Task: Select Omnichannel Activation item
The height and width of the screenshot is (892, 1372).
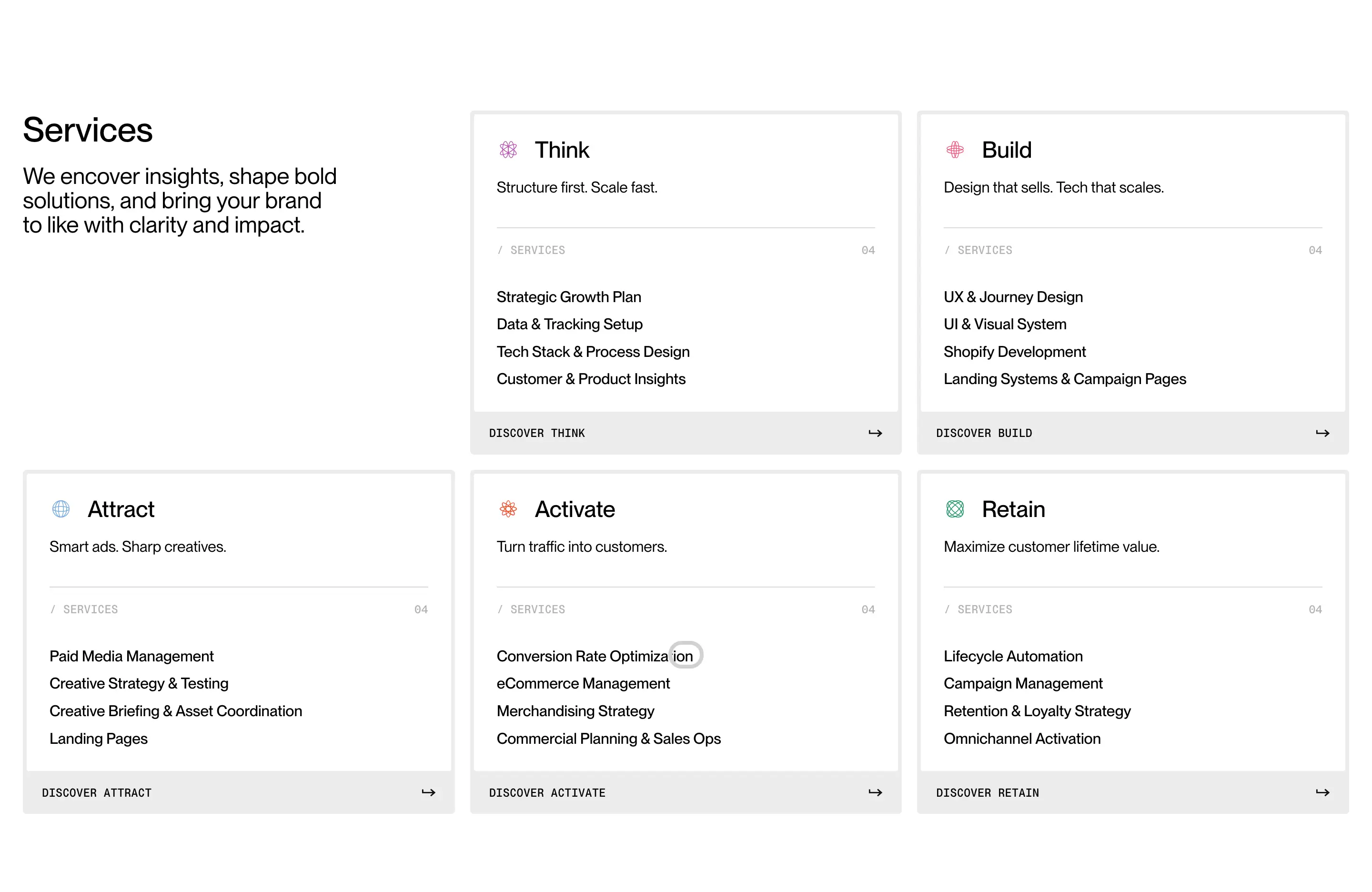Action: (x=1022, y=739)
